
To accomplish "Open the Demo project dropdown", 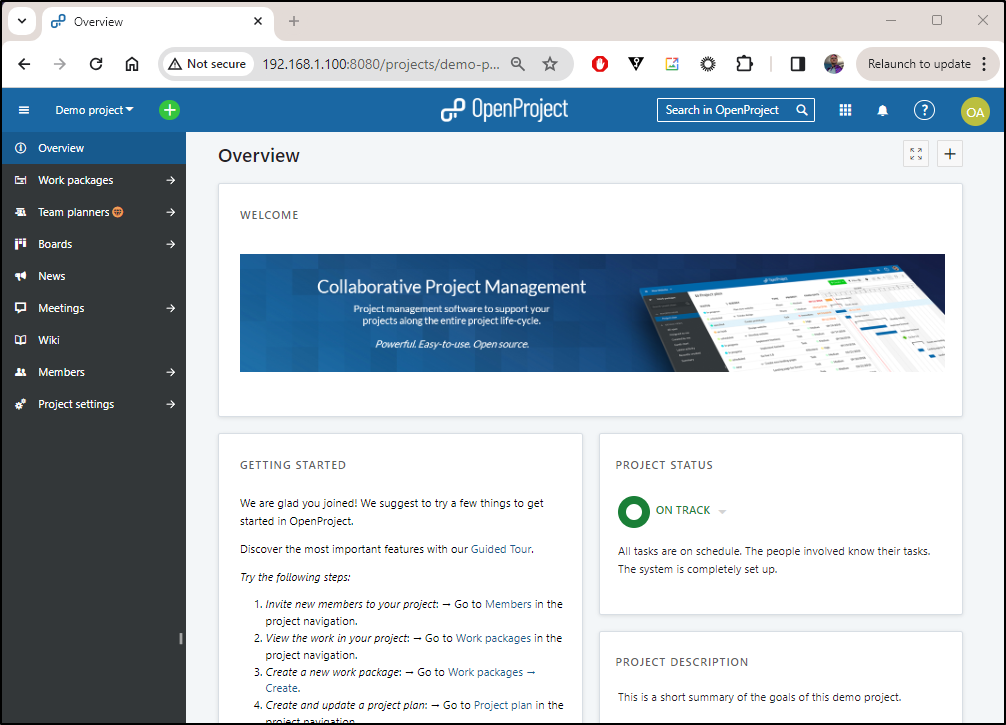I will point(94,110).
